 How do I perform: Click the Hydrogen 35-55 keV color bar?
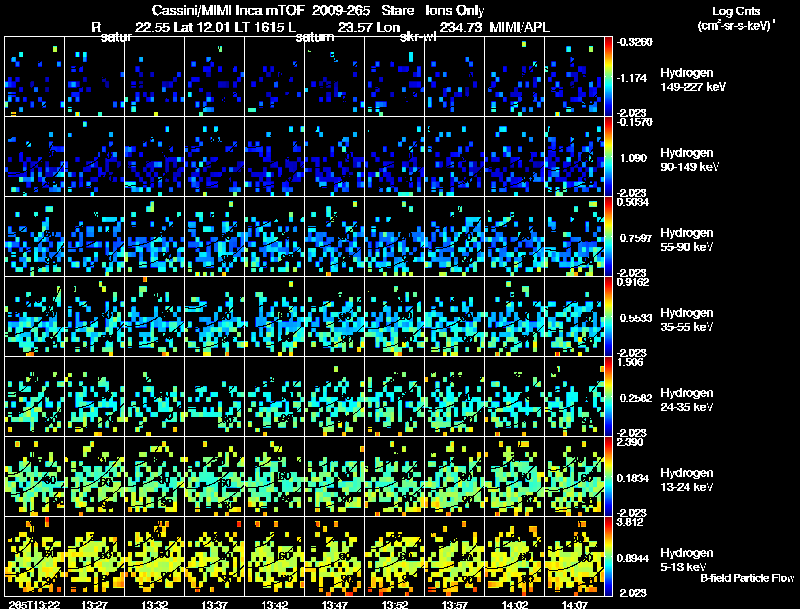(x=608, y=317)
